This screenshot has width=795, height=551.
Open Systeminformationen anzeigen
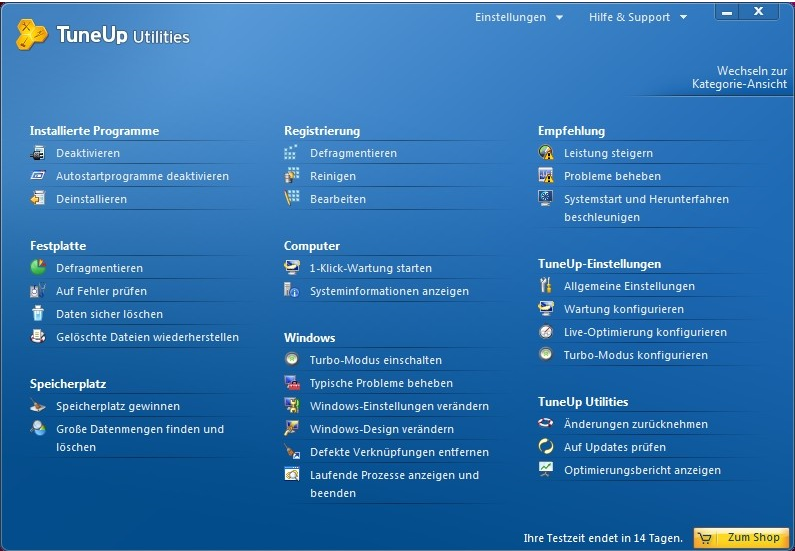[389, 291]
